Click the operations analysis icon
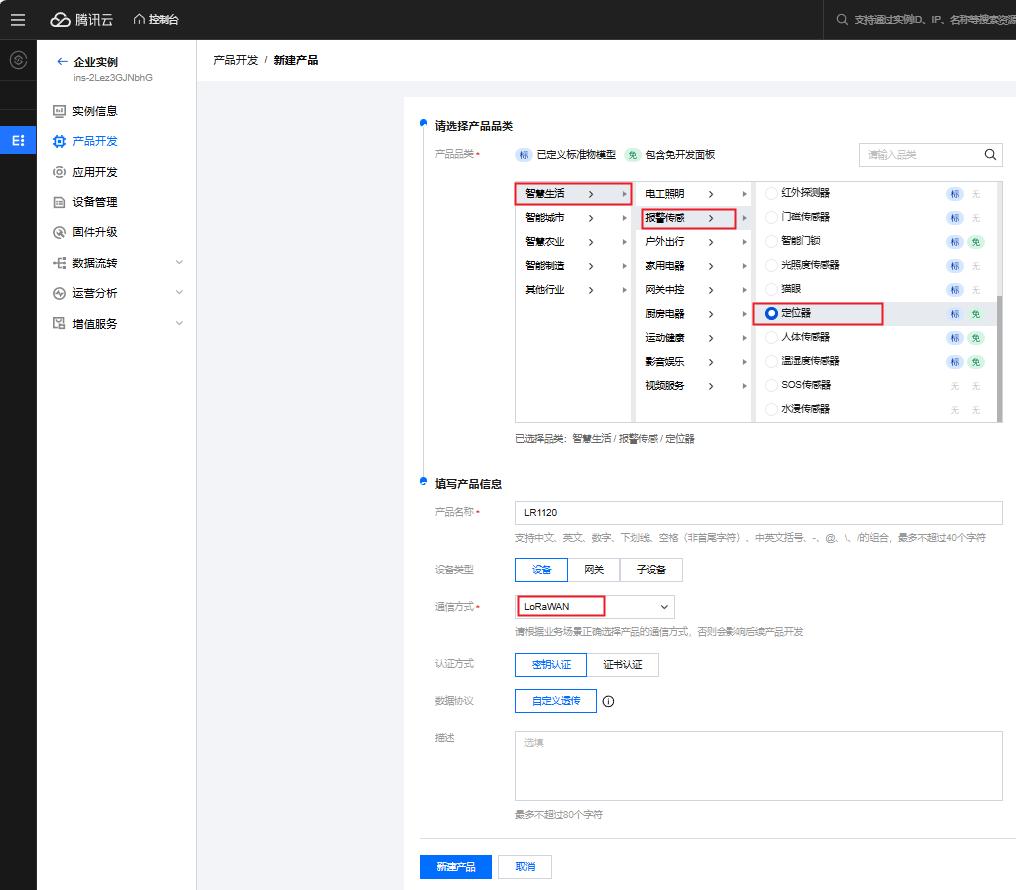Viewport: 1016px width, 890px height. pyautogui.click(x=59, y=293)
